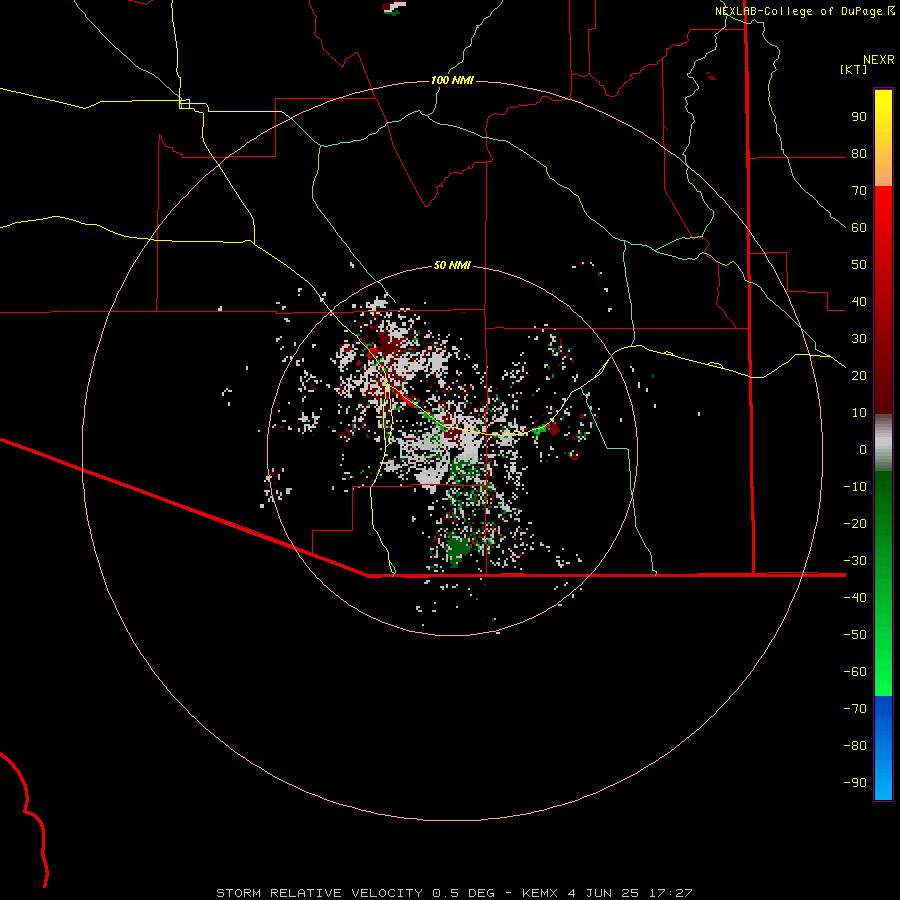Screen dimensions: 900x900
Task: Click the NEXR label above the scale
Action: point(879,60)
